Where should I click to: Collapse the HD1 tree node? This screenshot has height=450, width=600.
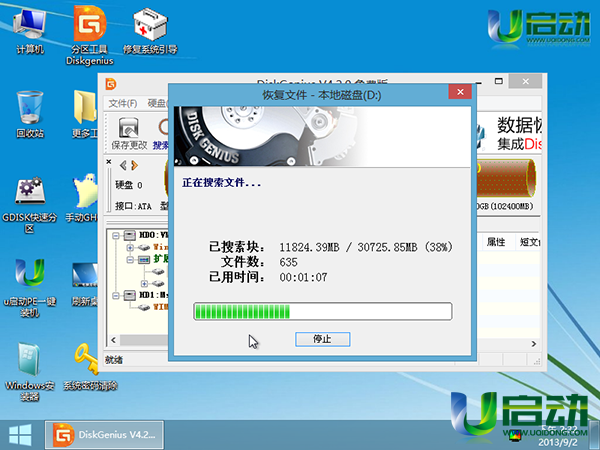click(116, 295)
